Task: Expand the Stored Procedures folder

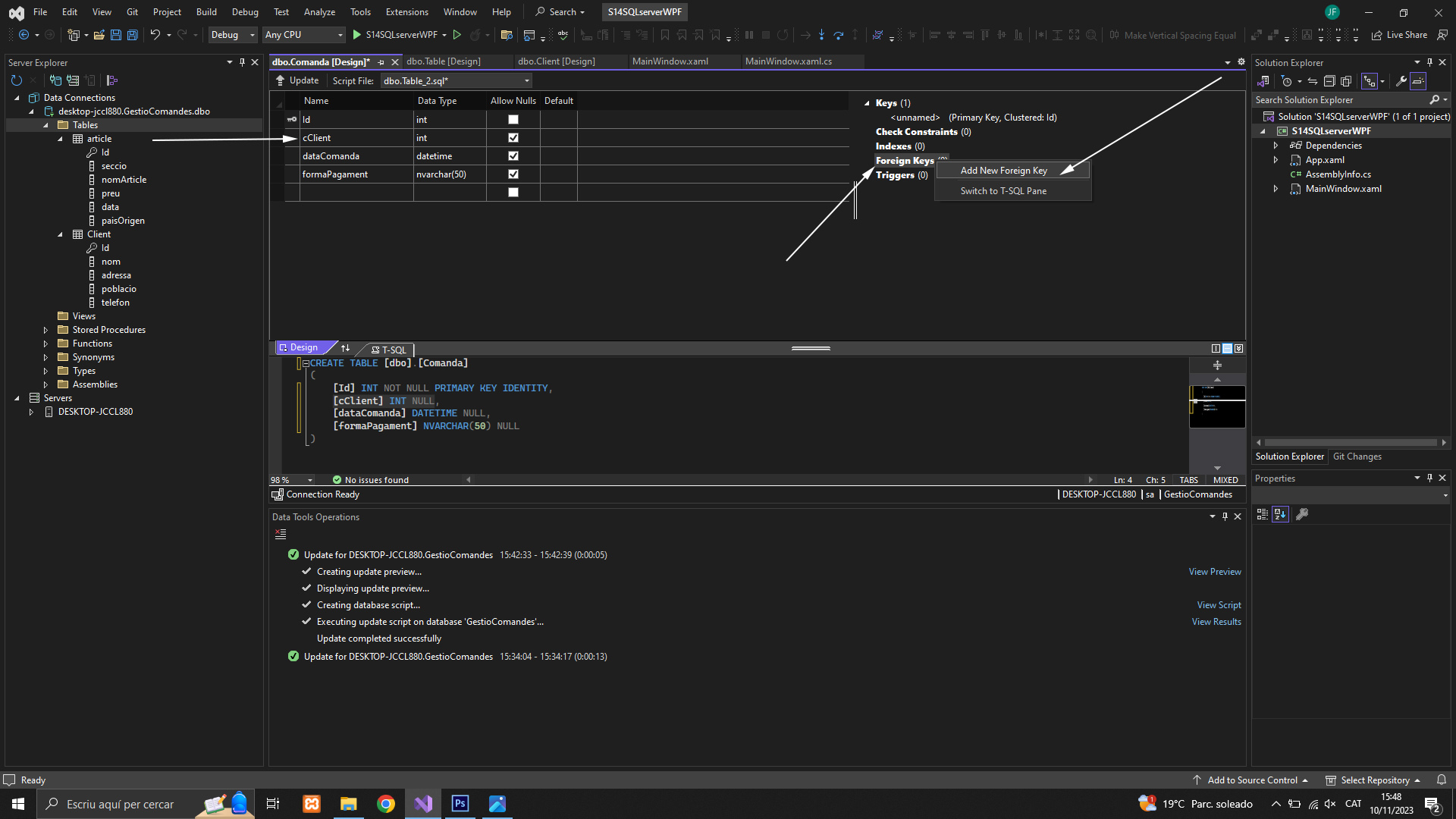Action: [x=45, y=330]
